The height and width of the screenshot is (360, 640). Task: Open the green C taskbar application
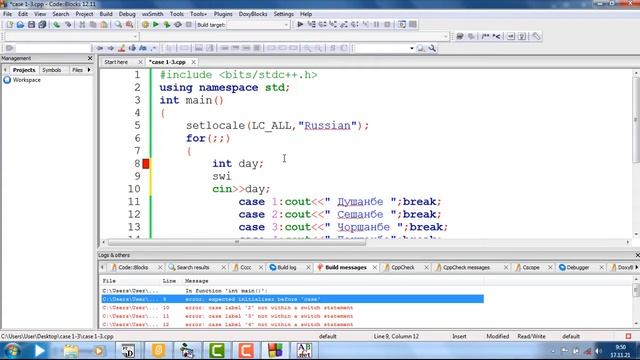point(217,351)
